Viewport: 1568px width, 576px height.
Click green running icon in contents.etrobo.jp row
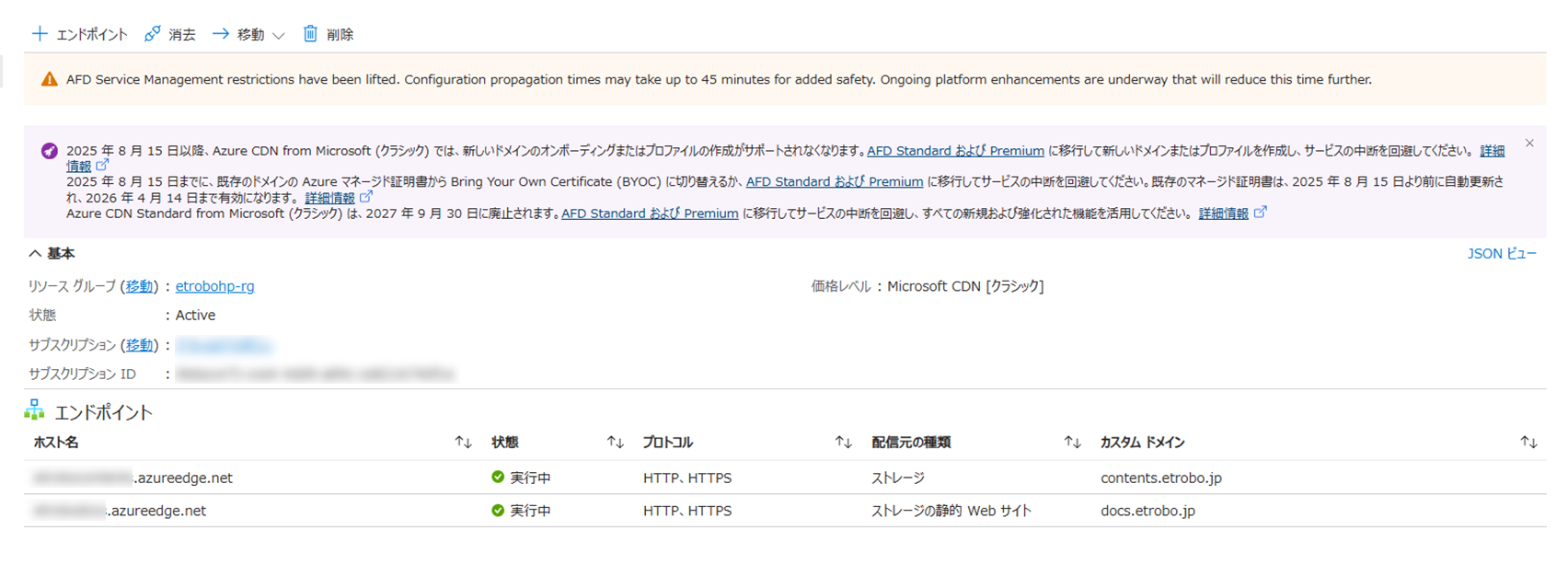pyautogui.click(x=498, y=477)
